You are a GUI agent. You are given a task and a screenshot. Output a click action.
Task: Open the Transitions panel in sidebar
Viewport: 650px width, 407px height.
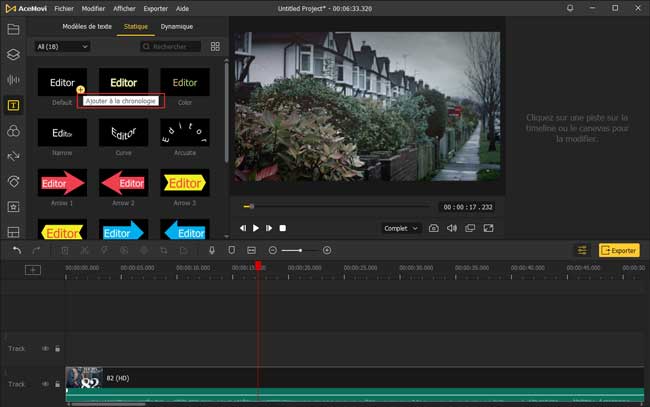click(13, 156)
